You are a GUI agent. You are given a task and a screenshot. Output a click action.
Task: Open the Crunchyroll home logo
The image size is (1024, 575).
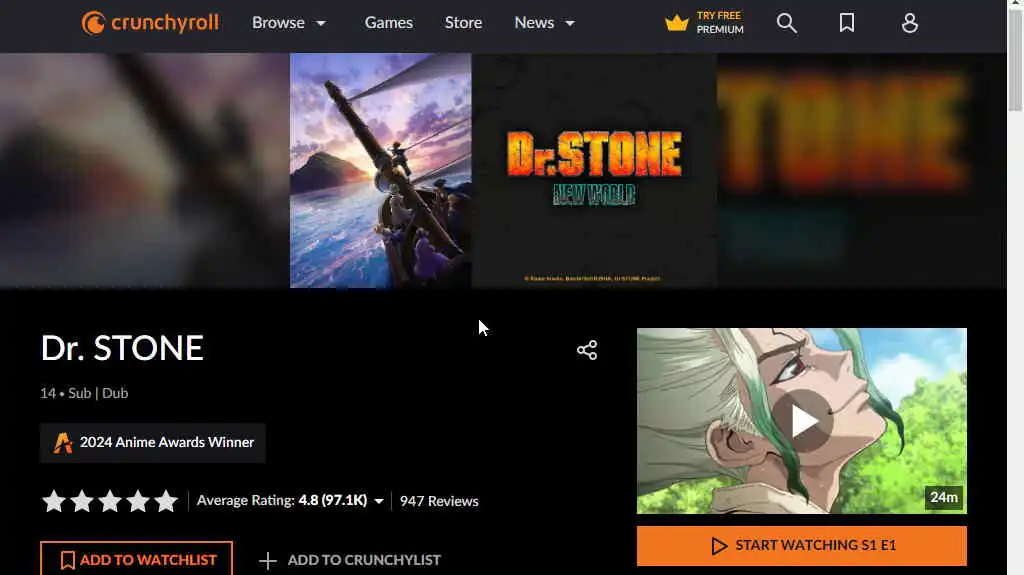point(150,23)
